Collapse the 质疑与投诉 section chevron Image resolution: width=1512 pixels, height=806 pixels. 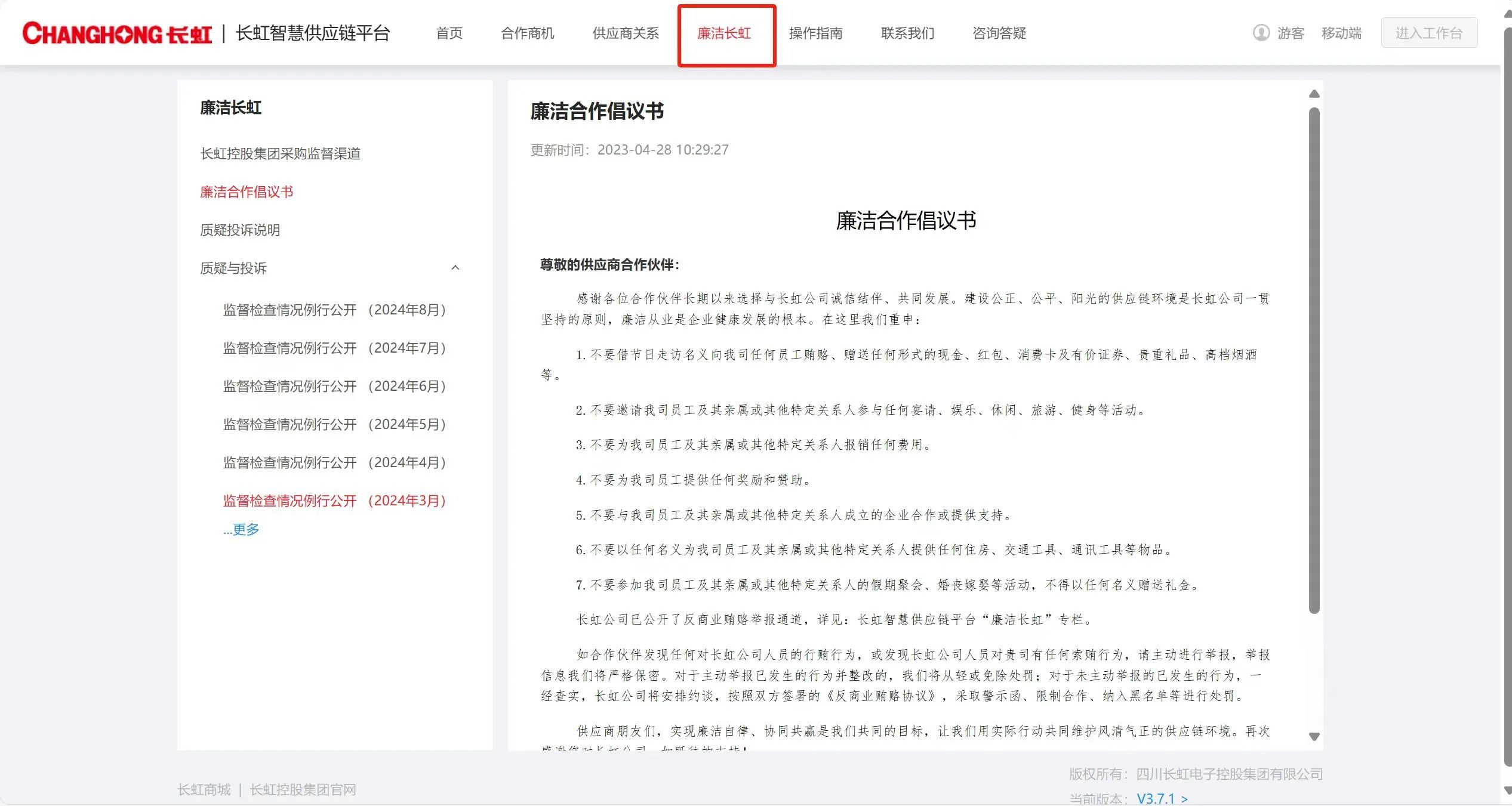point(455,268)
